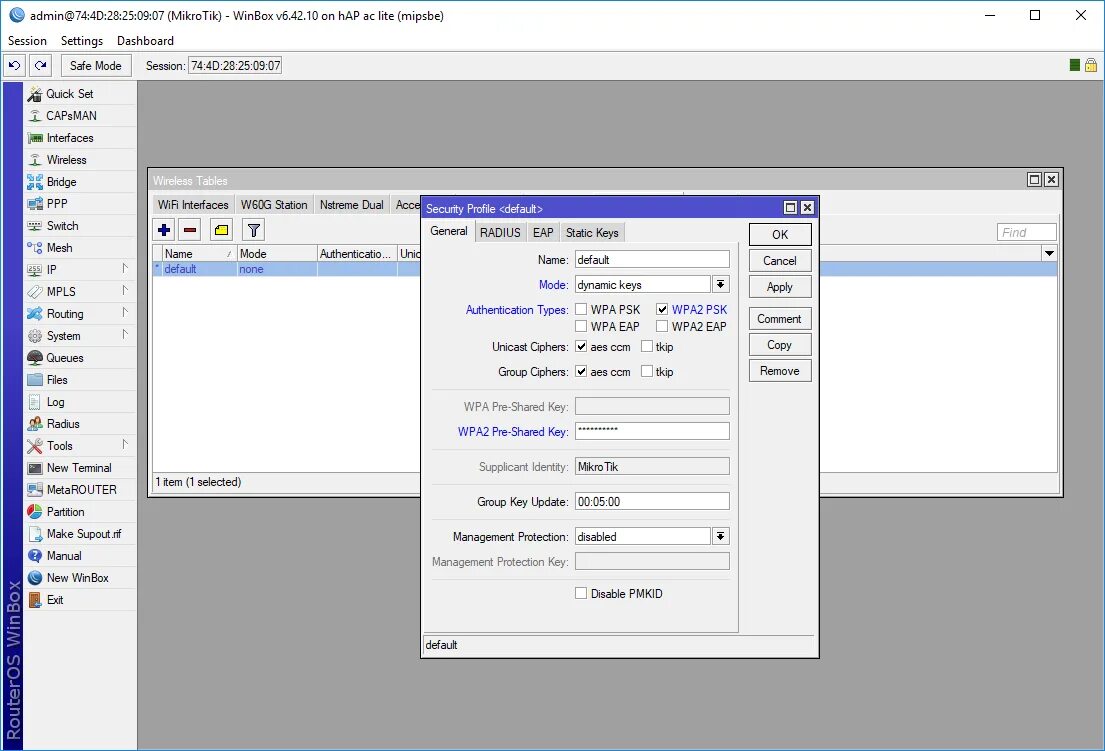Click Cancel in Security Profile

780,261
